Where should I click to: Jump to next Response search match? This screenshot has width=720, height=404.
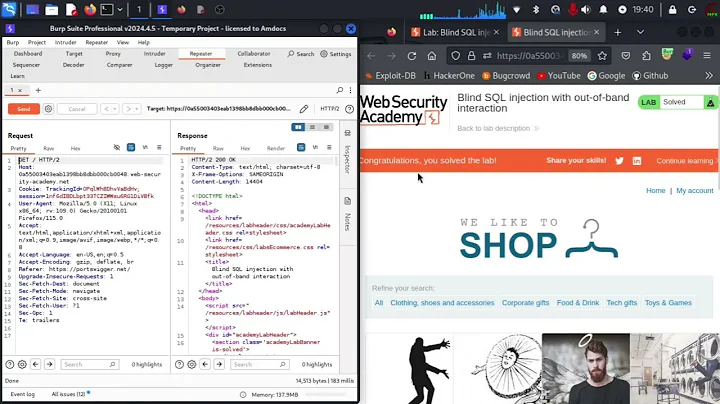click(x=219, y=365)
